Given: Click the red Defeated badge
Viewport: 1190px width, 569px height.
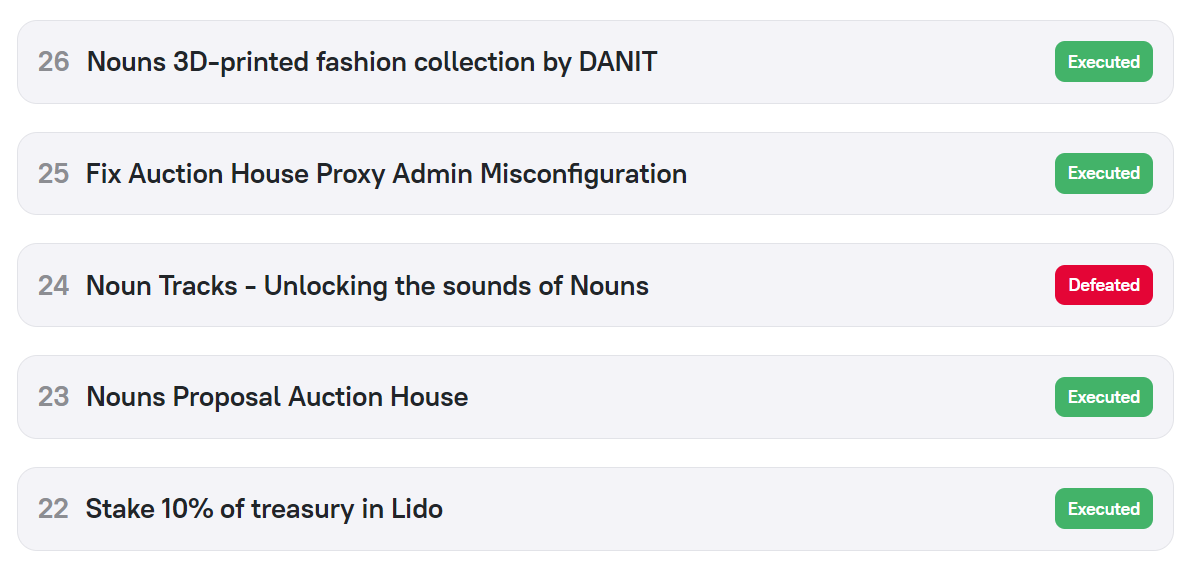Looking at the screenshot, I should pos(1103,285).
